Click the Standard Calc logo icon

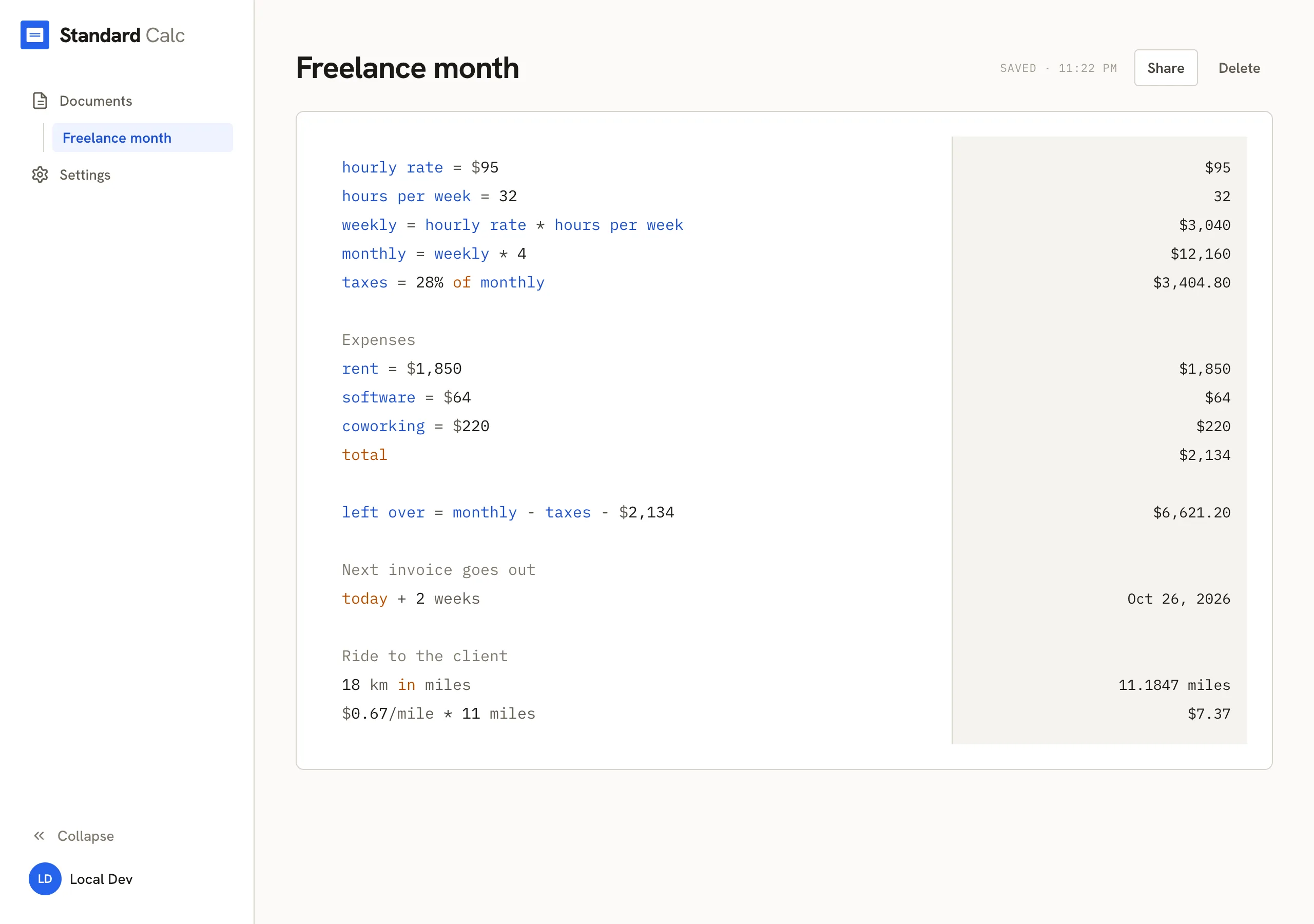coord(35,35)
